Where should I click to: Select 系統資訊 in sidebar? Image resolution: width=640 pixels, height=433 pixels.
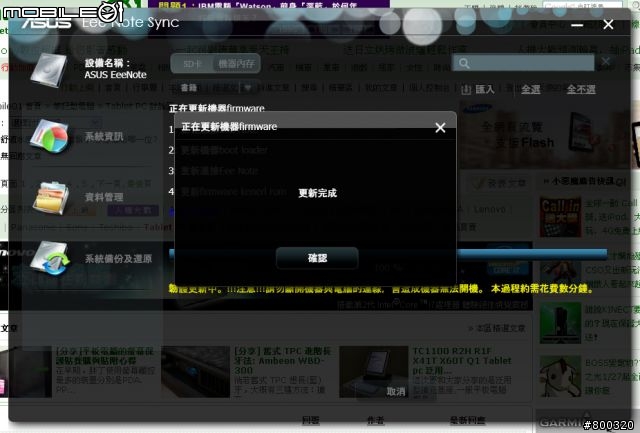tap(104, 137)
